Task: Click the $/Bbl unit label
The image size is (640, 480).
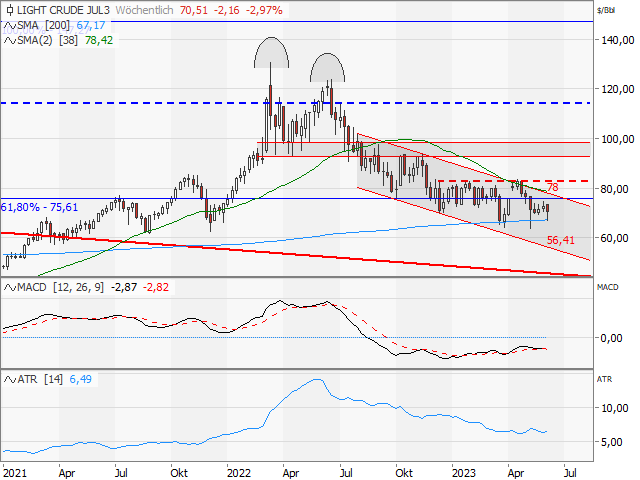Action: [x=606, y=10]
